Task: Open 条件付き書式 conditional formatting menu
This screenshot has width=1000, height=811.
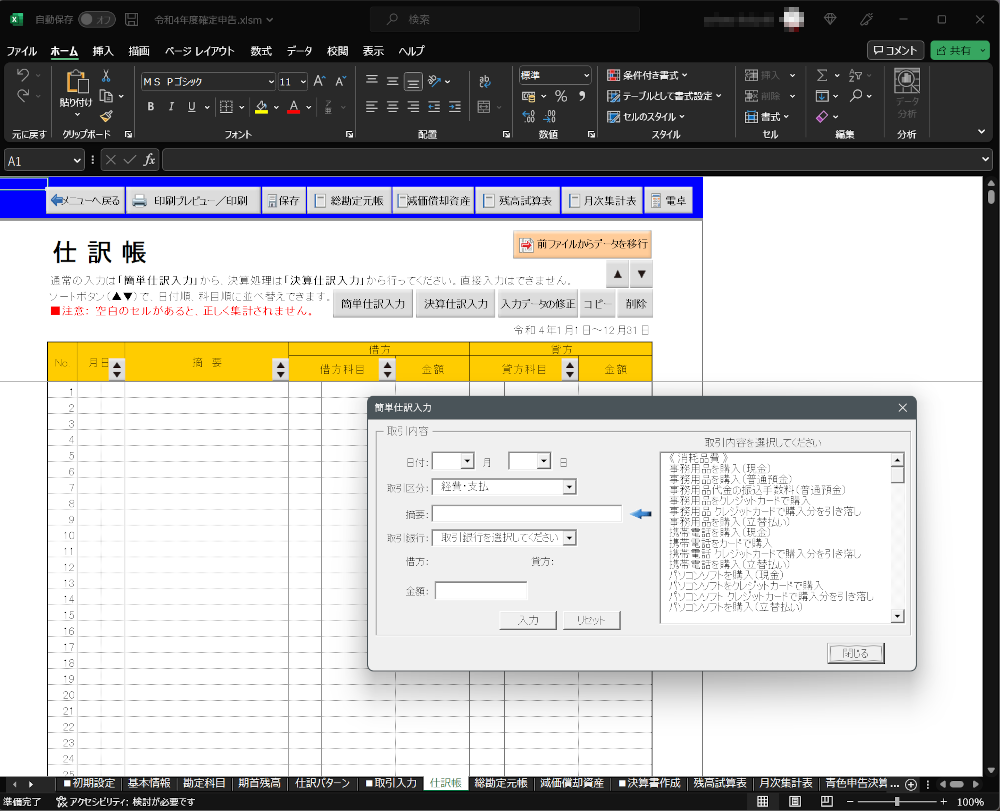Action: (647, 75)
